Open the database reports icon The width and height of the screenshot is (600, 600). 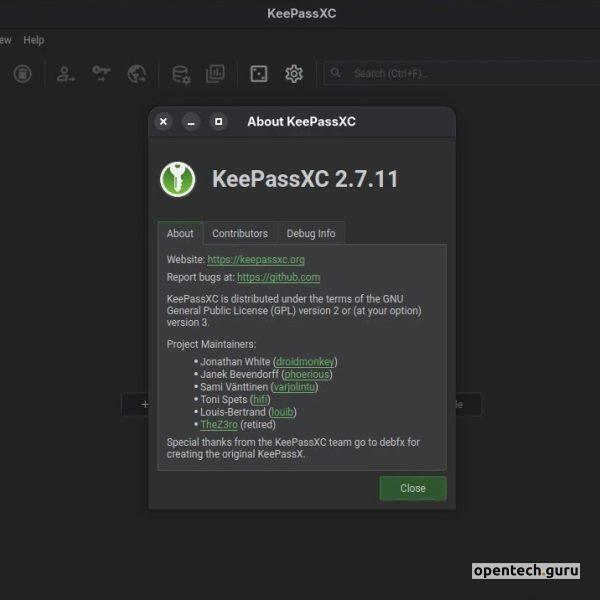click(215, 74)
